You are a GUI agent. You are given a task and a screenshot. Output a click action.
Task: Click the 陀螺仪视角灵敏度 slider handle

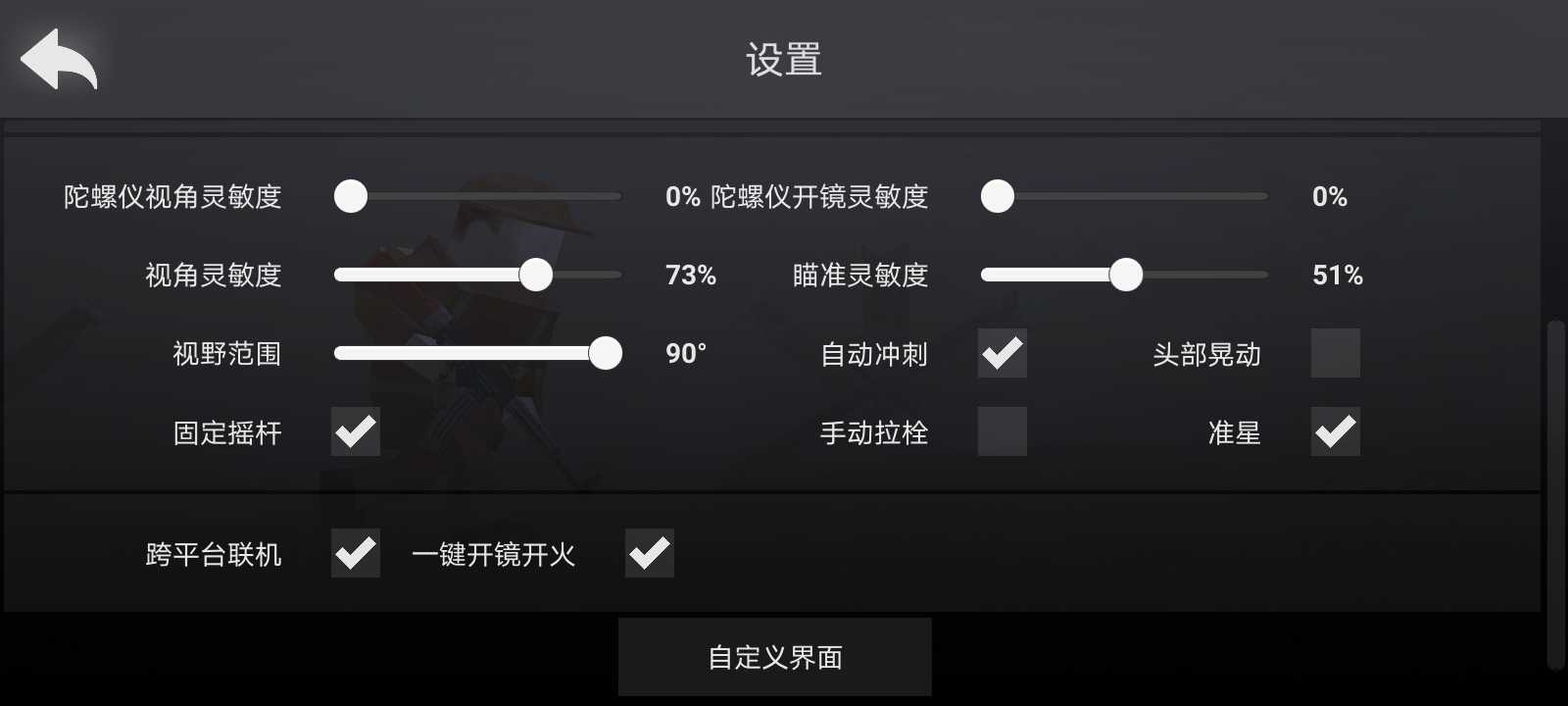point(351,196)
